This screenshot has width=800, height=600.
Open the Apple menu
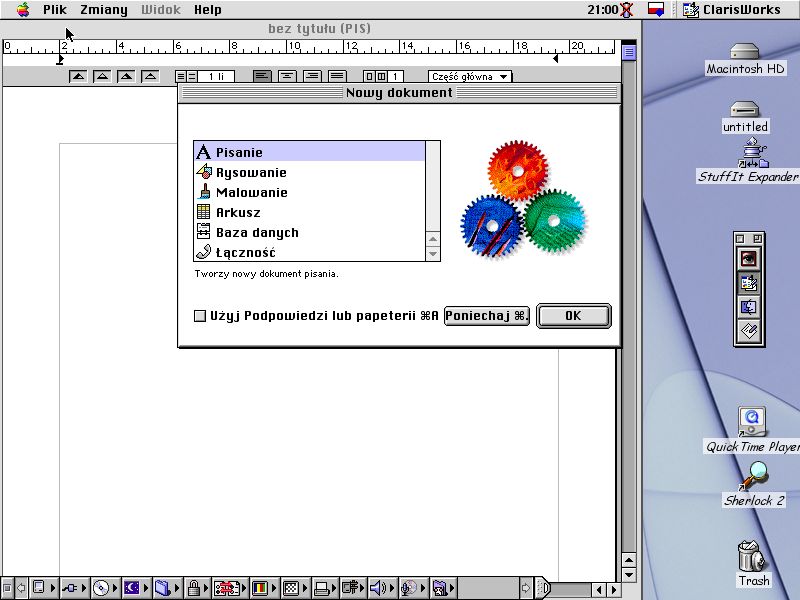click(x=22, y=10)
